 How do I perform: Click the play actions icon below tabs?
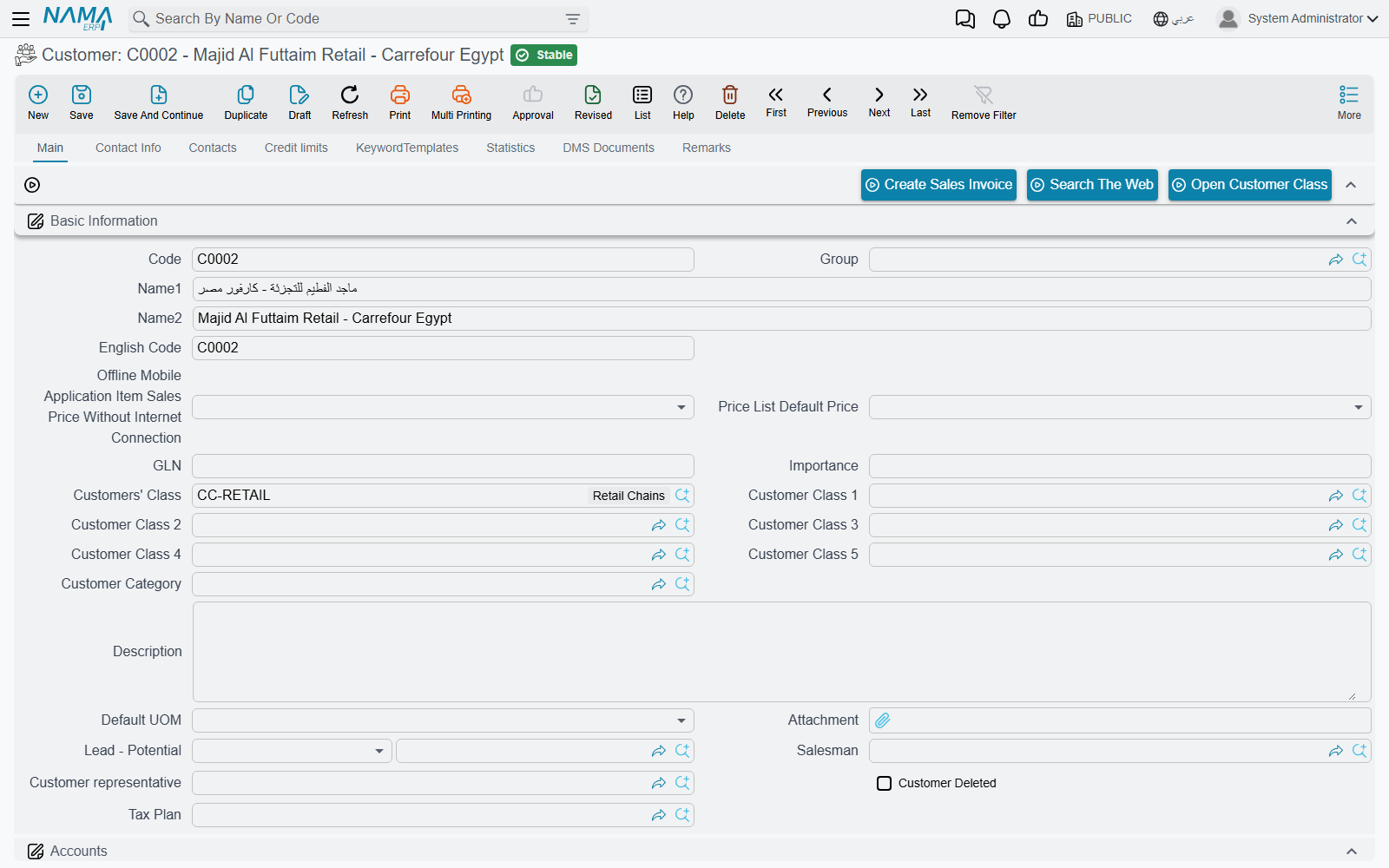[x=32, y=185]
